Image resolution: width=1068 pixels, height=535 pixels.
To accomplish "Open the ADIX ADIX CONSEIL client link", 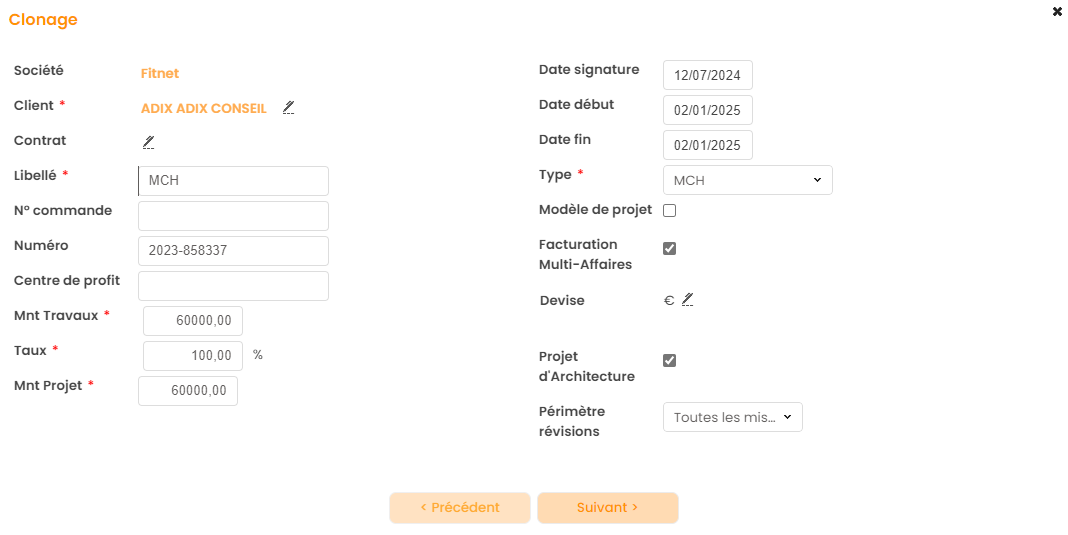I will tap(203, 108).
